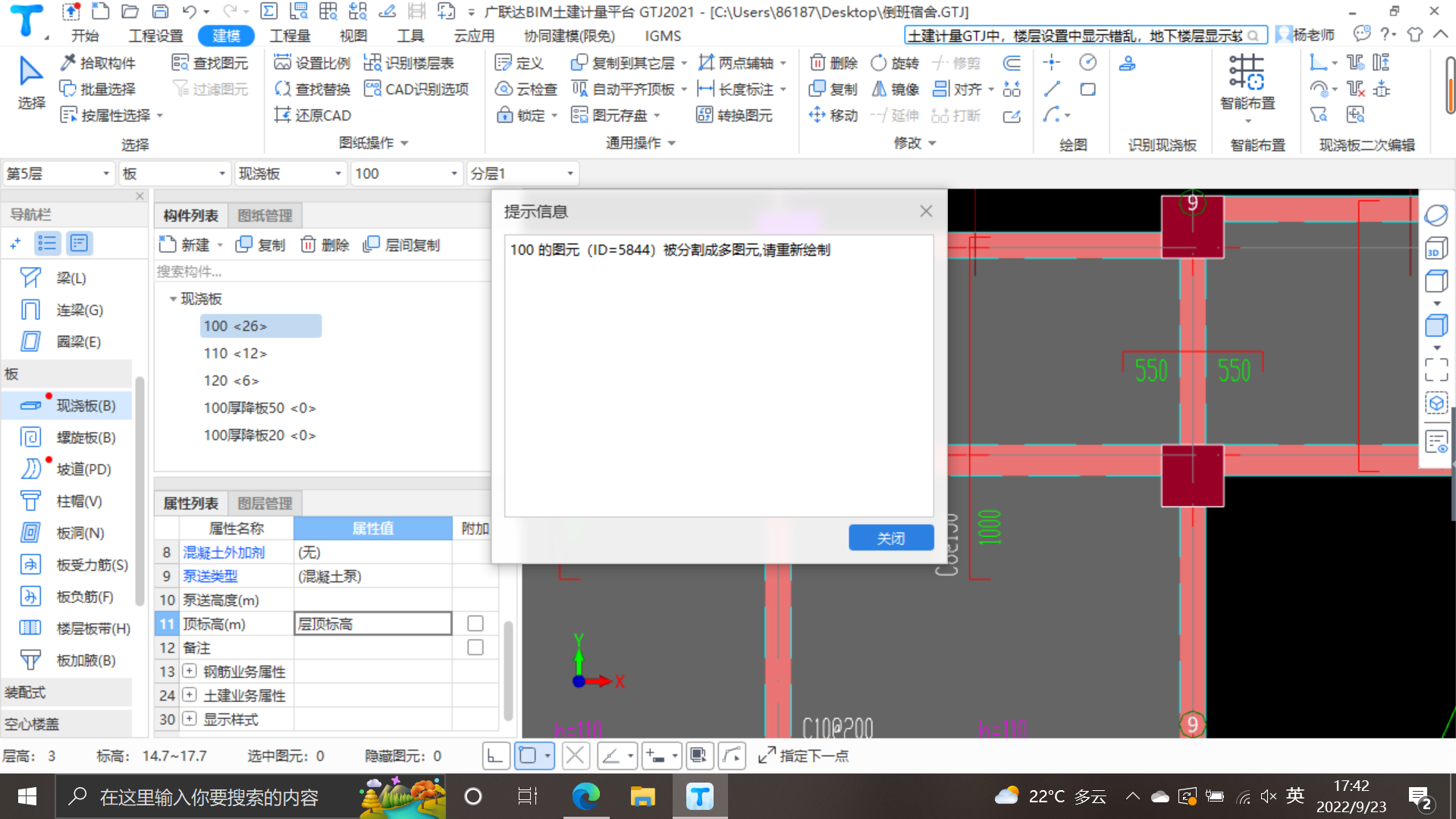Run 云检查 cloud check
The image size is (1456, 819).
(x=526, y=89)
